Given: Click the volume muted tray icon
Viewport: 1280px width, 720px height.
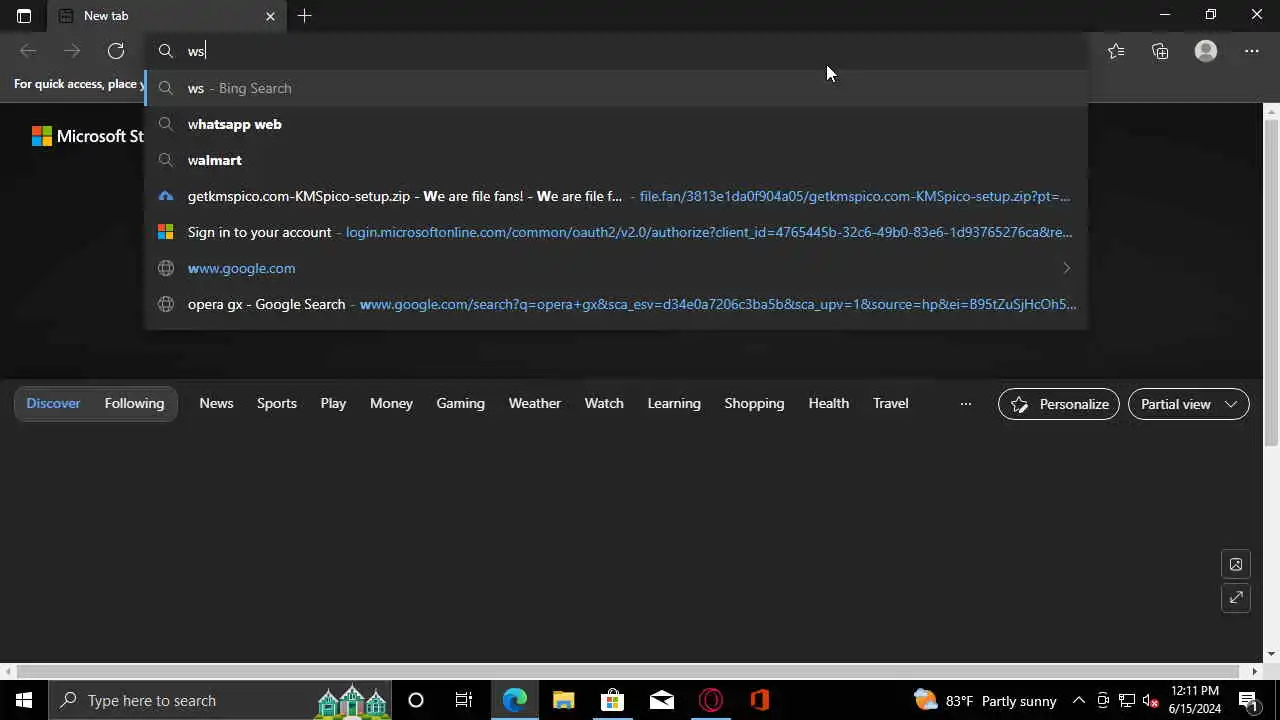Looking at the screenshot, I should pos(1151,700).
